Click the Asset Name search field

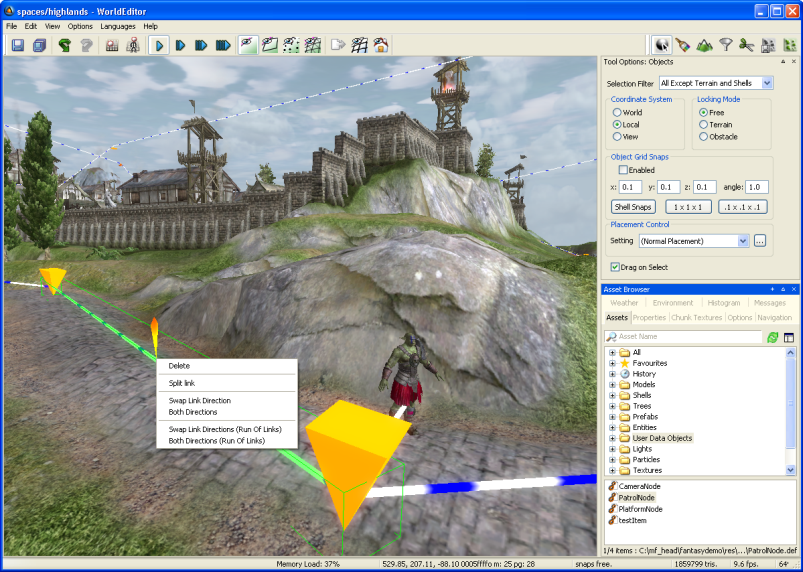point(683,336)
